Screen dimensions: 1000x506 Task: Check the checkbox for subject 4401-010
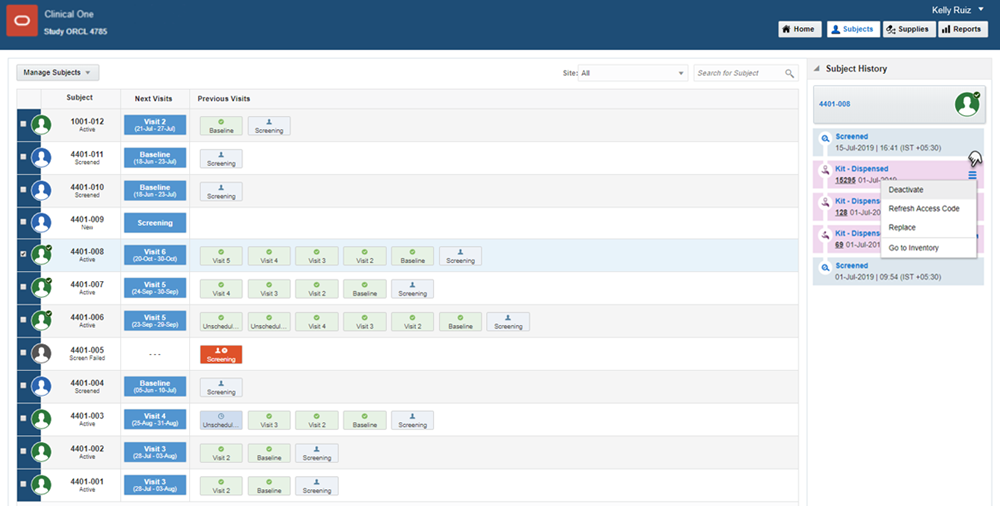click(24, 190)
